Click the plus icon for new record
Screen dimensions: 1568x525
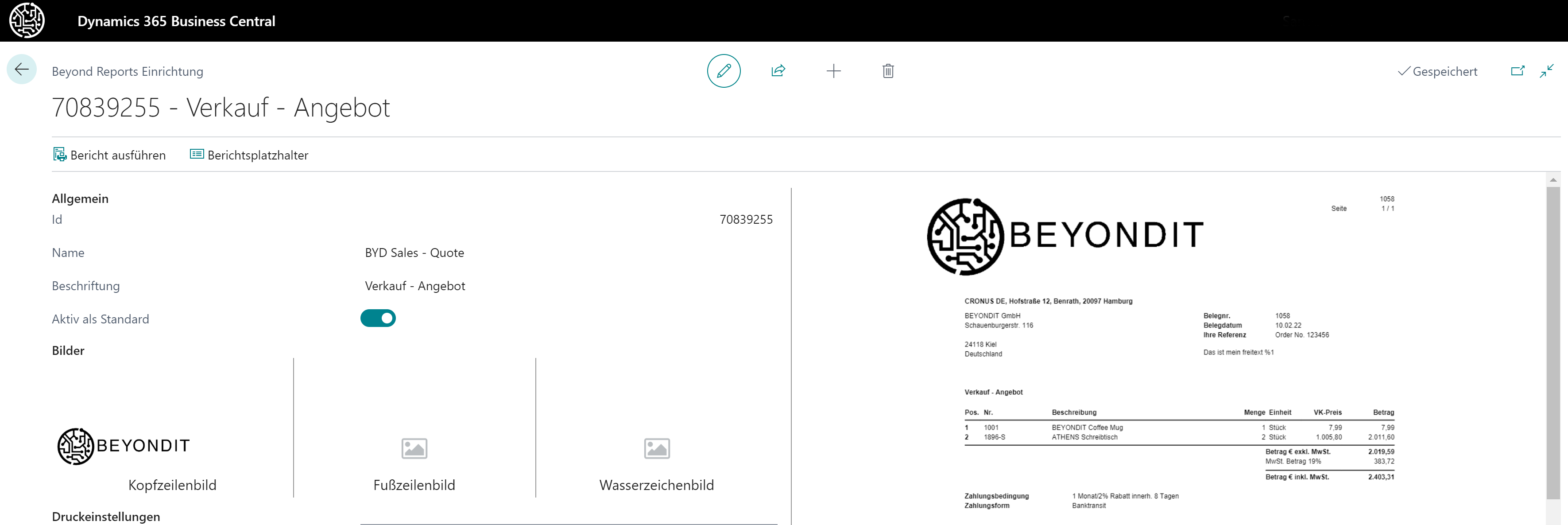pyautogui.click(x=833, y=70)
